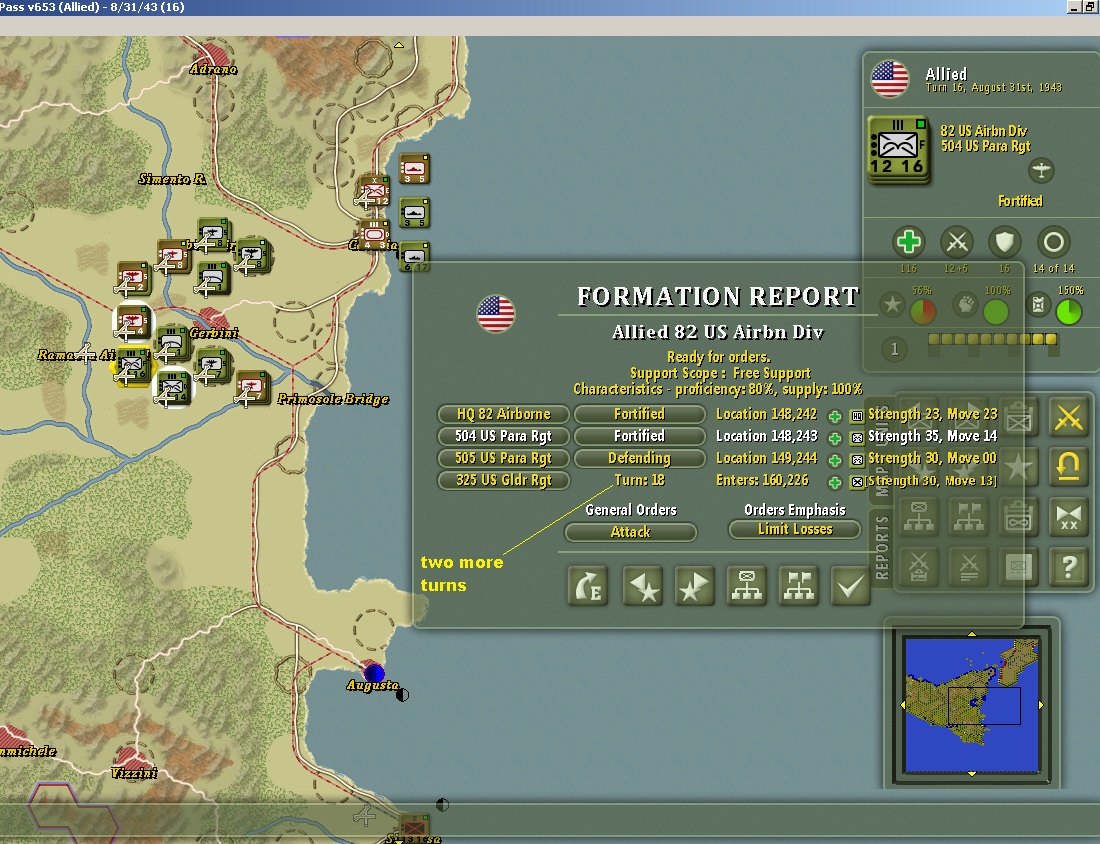Go to next formation with right star arrow
This screenshot has width=1100, height=844.
click(694, 585)
